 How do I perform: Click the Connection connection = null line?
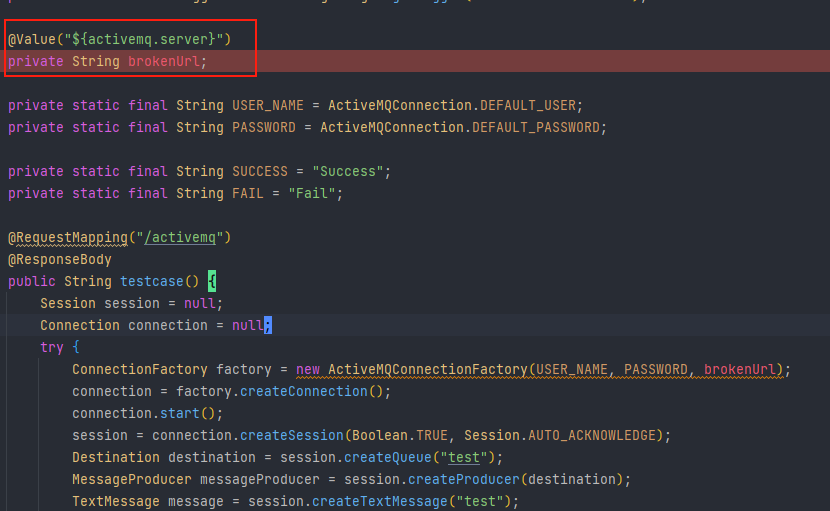[x=156, y=326]
